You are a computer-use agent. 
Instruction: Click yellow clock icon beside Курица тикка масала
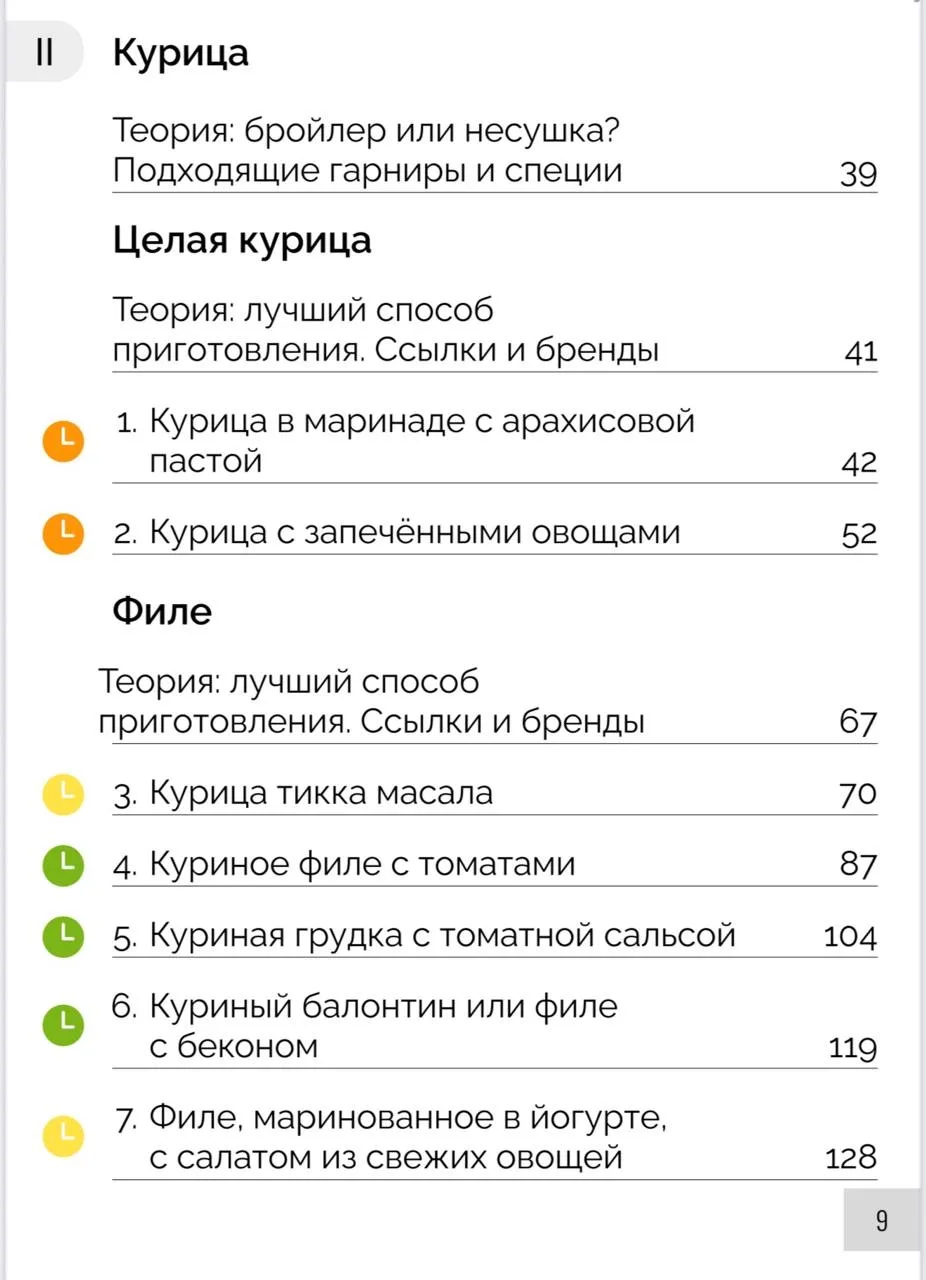click(x=61, y=794)
